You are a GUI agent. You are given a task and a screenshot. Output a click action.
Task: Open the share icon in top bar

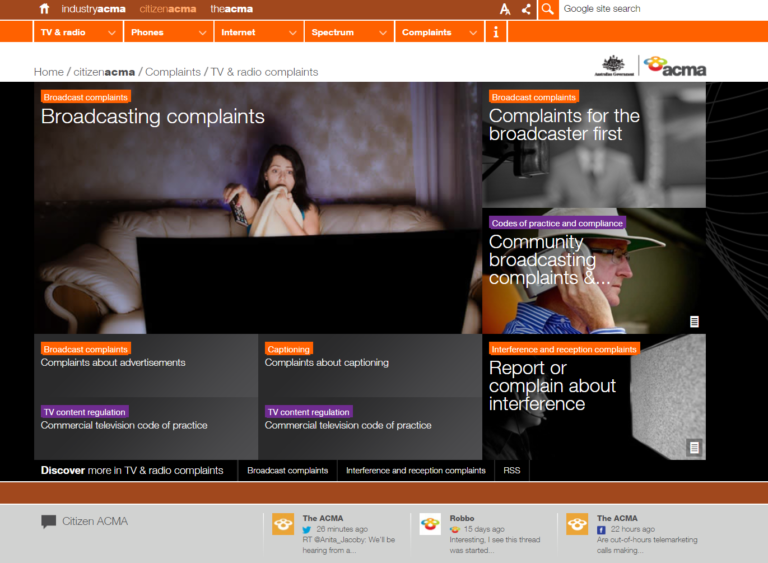[x=527, y=9]
